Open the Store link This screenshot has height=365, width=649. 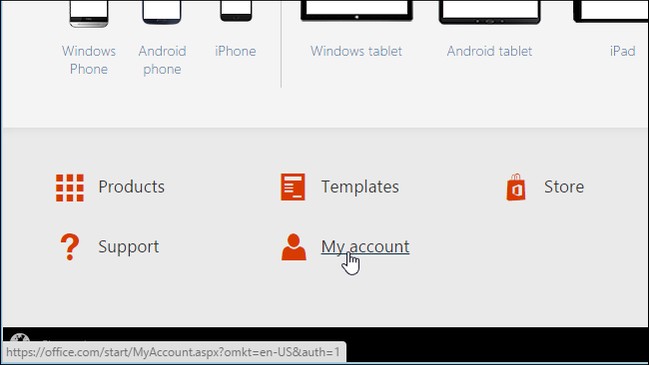coord(564,187)
